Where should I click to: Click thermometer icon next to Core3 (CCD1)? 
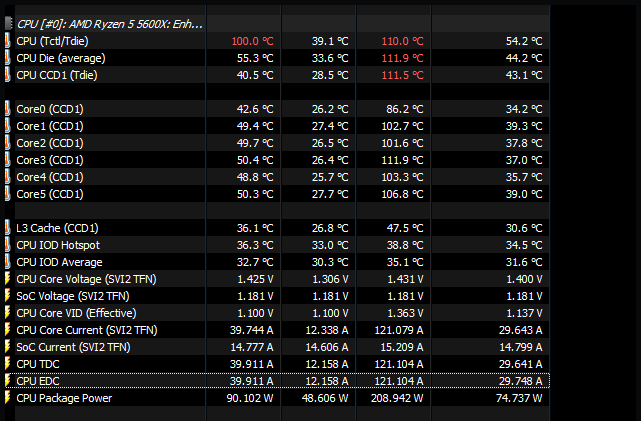[7, 160]
